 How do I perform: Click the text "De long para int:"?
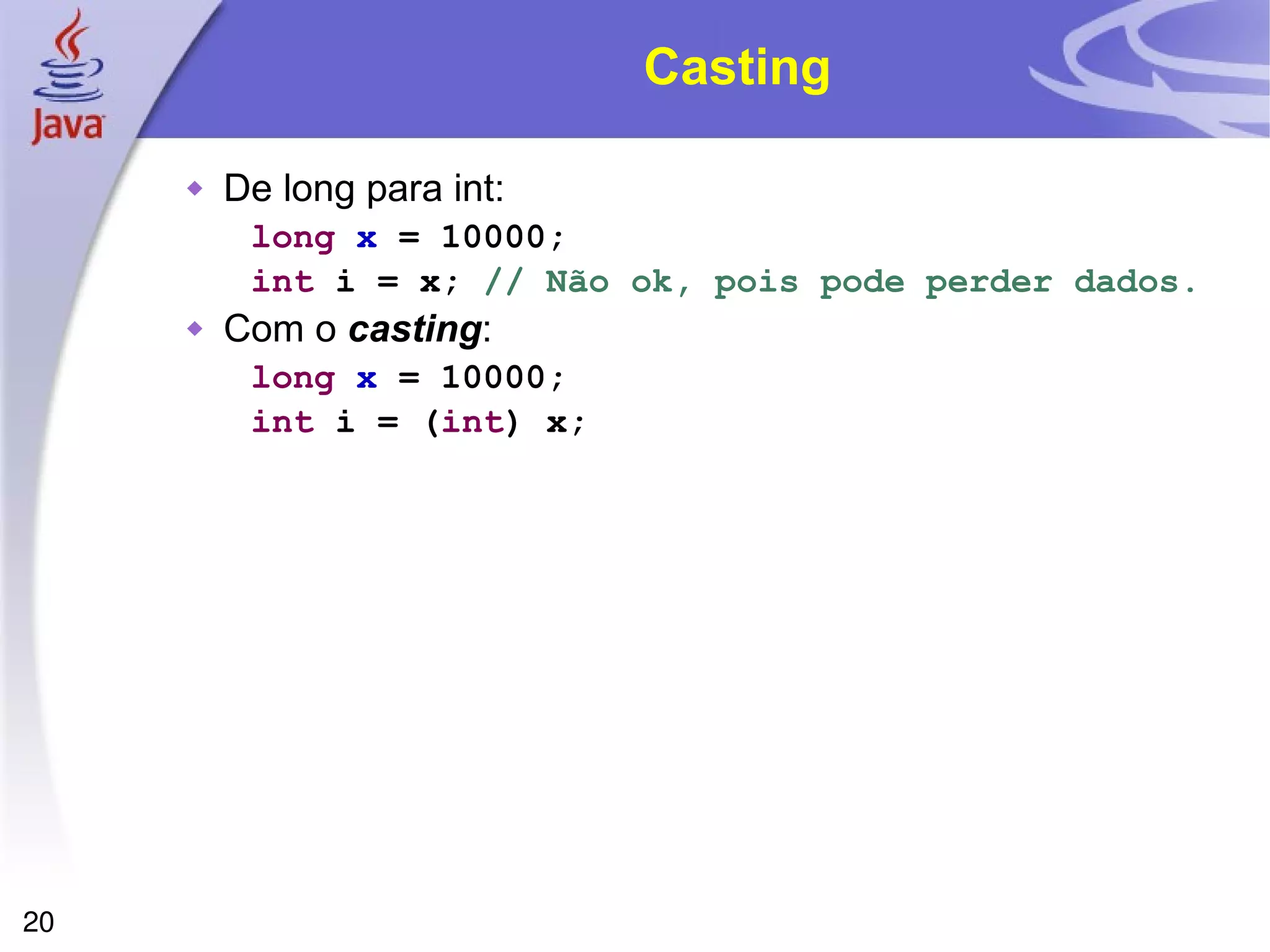pyautogui.click(x=363, y=188)
